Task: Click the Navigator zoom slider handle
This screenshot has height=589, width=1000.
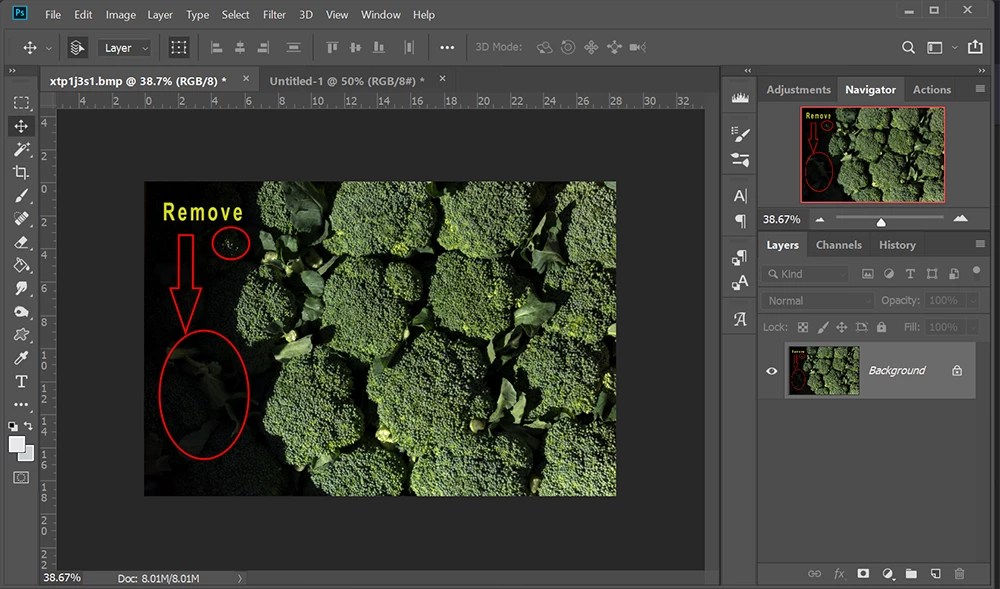Action: coord(880,222)
